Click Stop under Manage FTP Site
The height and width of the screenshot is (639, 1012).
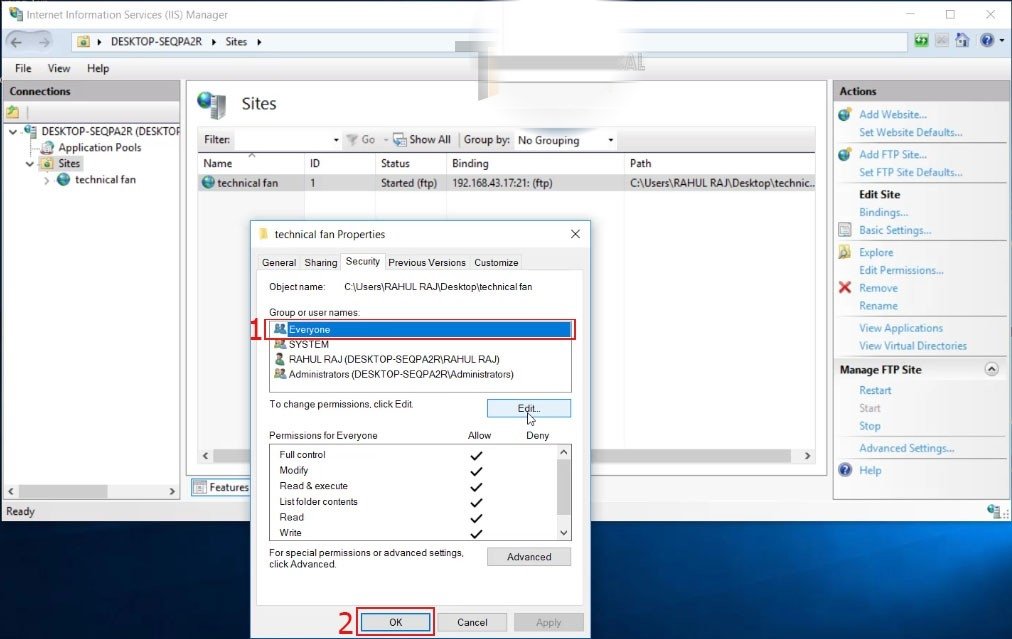(869, 426)
